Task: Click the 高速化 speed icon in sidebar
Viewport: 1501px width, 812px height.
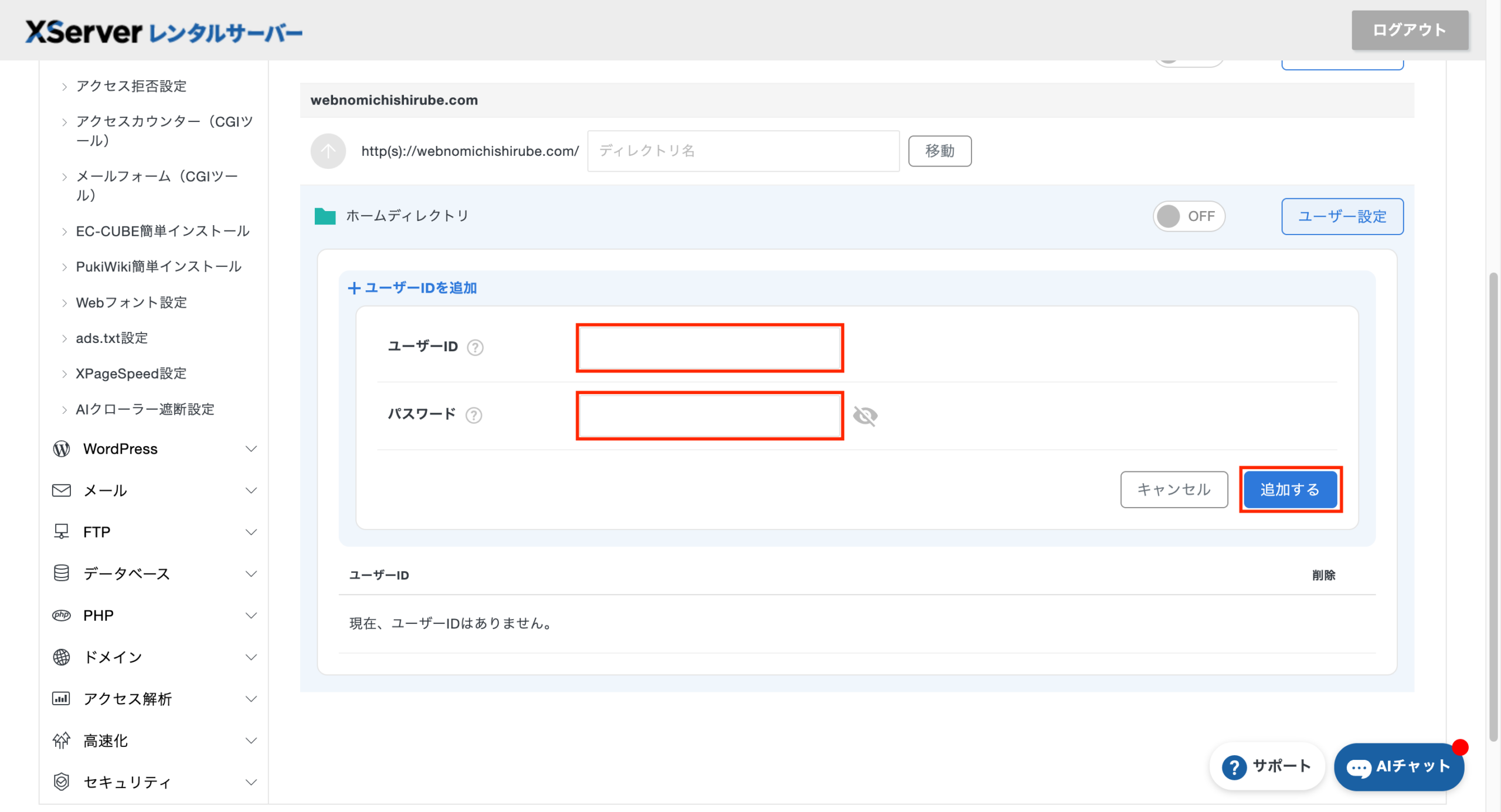Action: coord(62,740)
